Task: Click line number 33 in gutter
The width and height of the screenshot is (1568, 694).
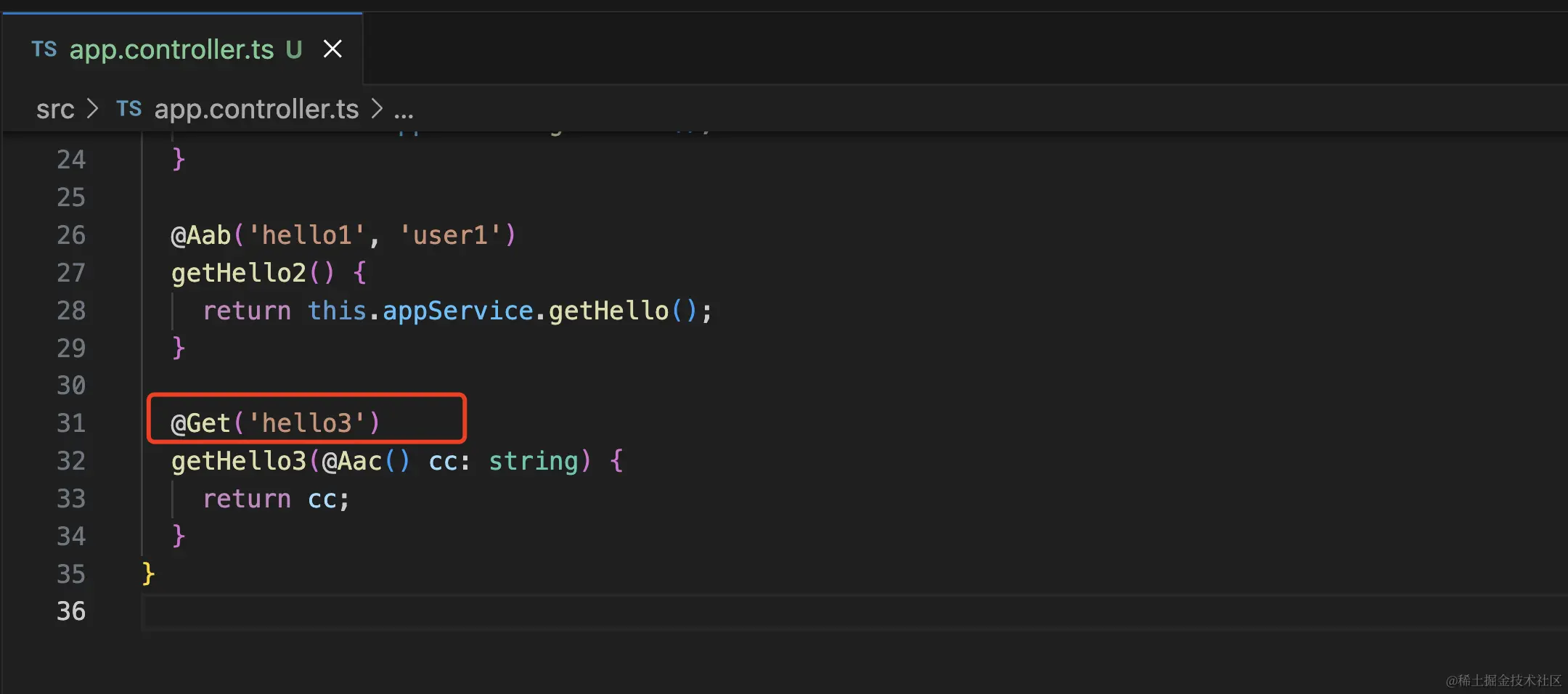Action: coord(71,499)
